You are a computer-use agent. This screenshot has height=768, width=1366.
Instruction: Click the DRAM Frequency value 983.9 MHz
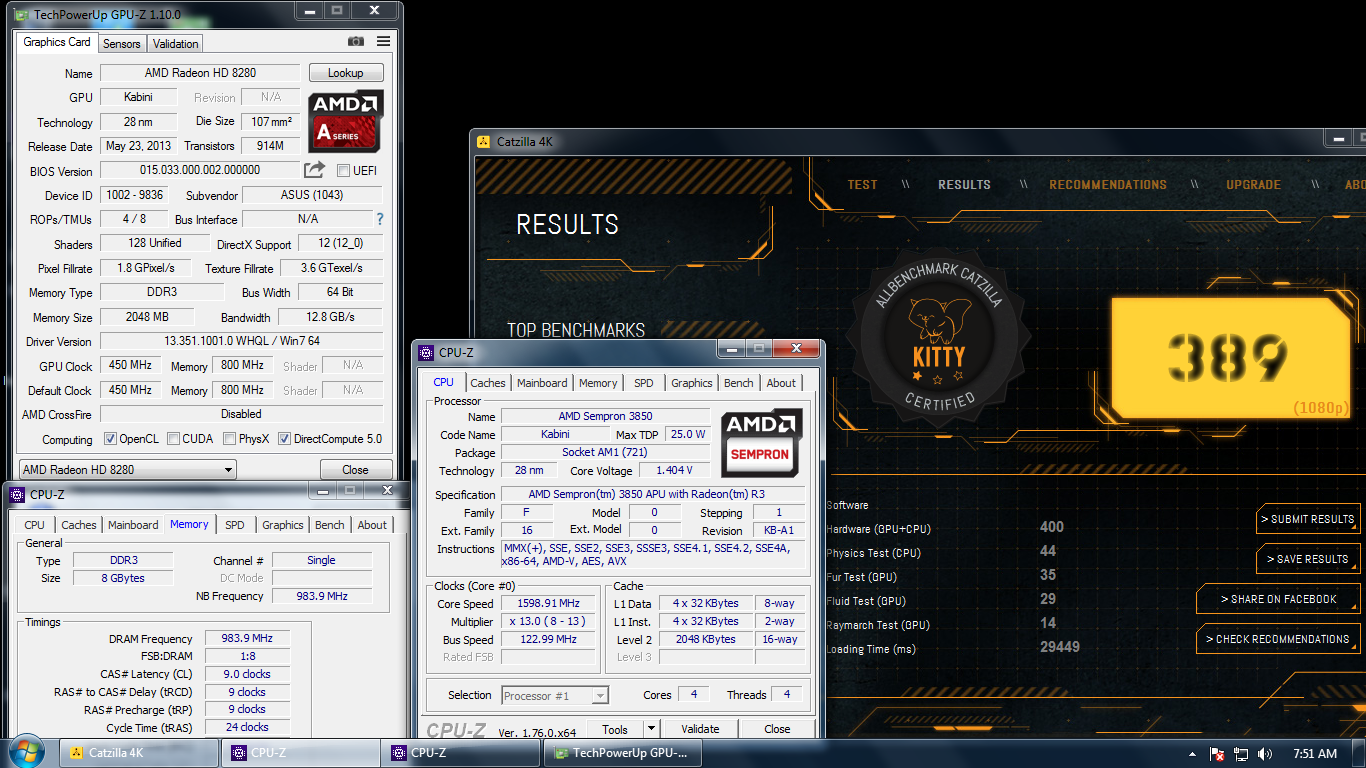(x=247, y=639)
